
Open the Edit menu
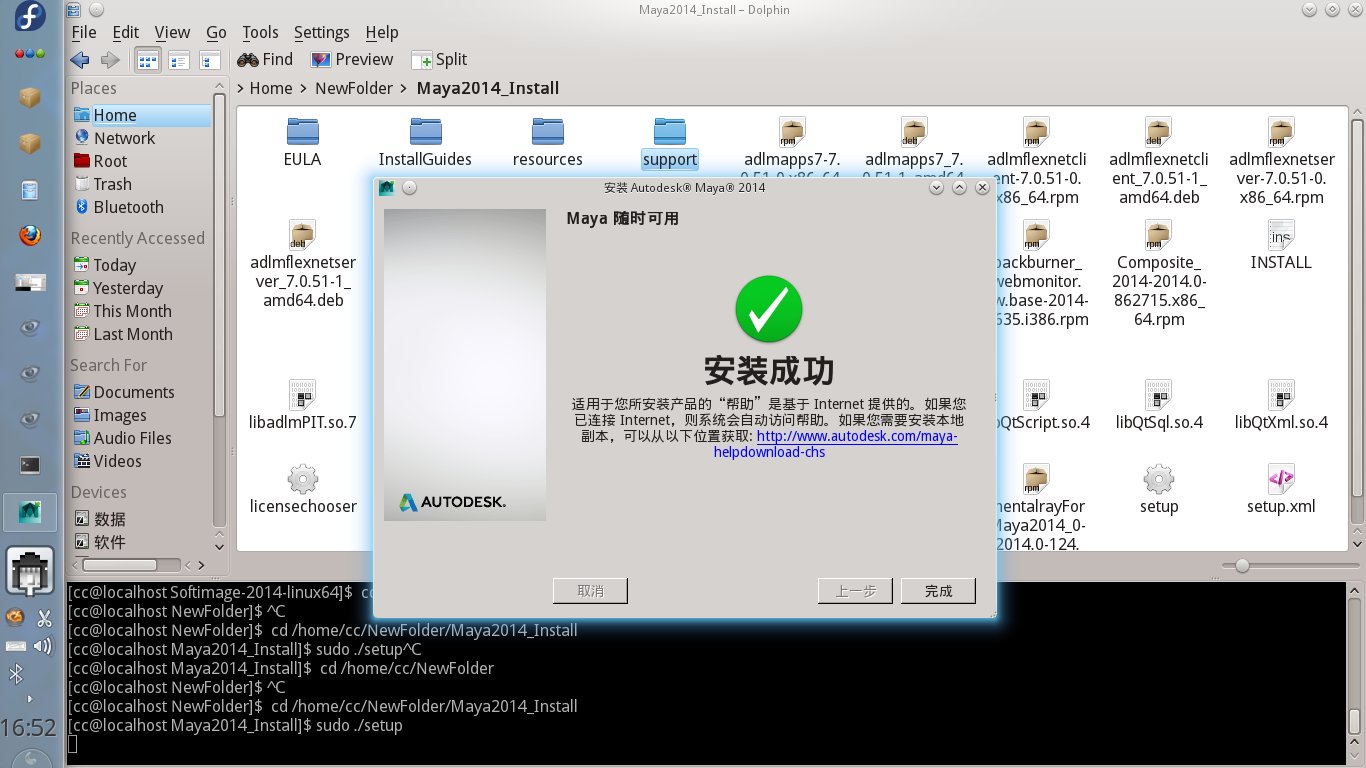(126, 33)
